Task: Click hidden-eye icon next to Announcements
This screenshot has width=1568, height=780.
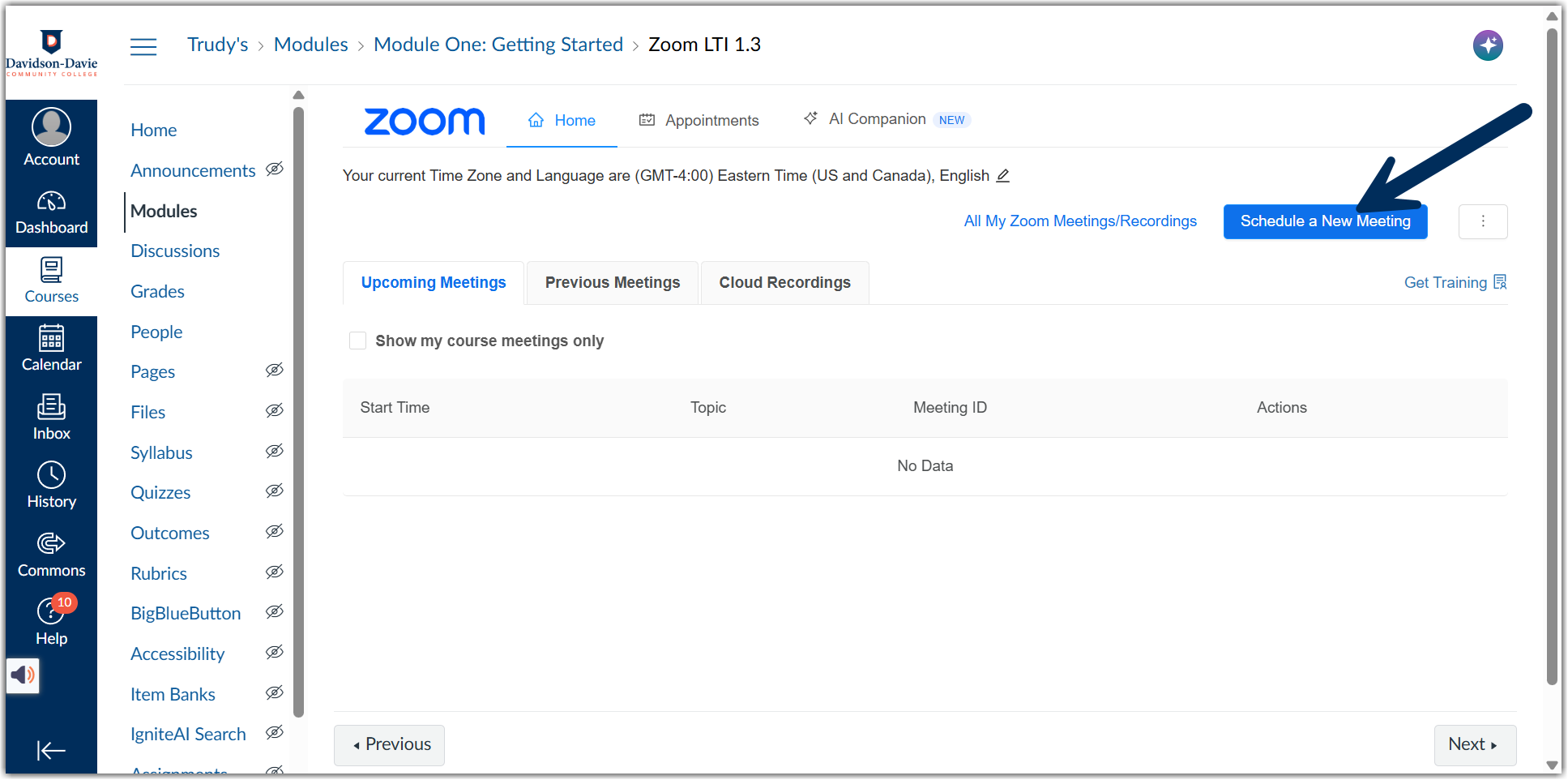Action: (x=275, y=169)
